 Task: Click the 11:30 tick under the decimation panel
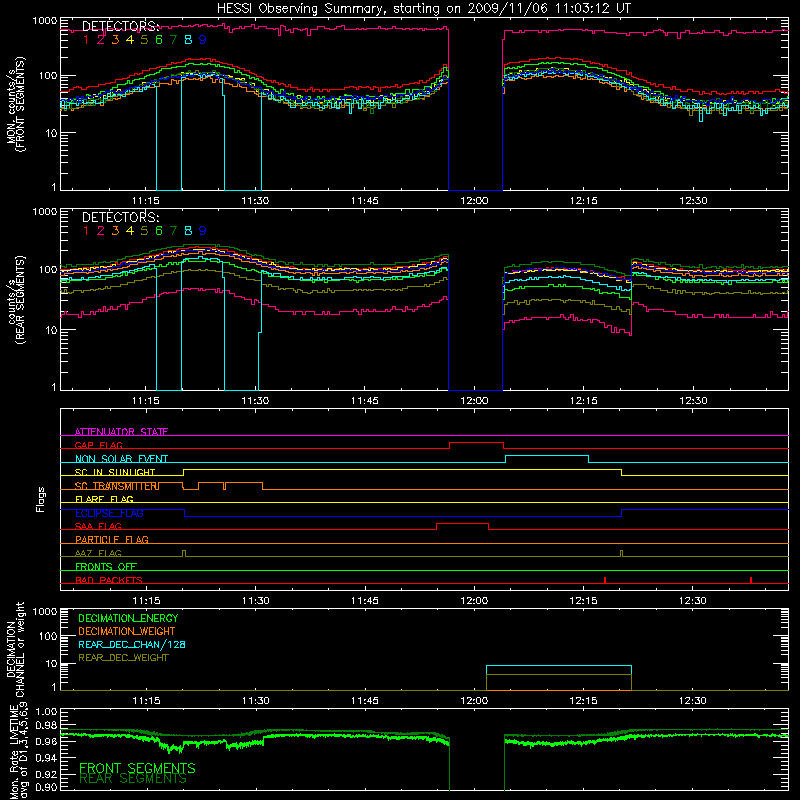255,701
